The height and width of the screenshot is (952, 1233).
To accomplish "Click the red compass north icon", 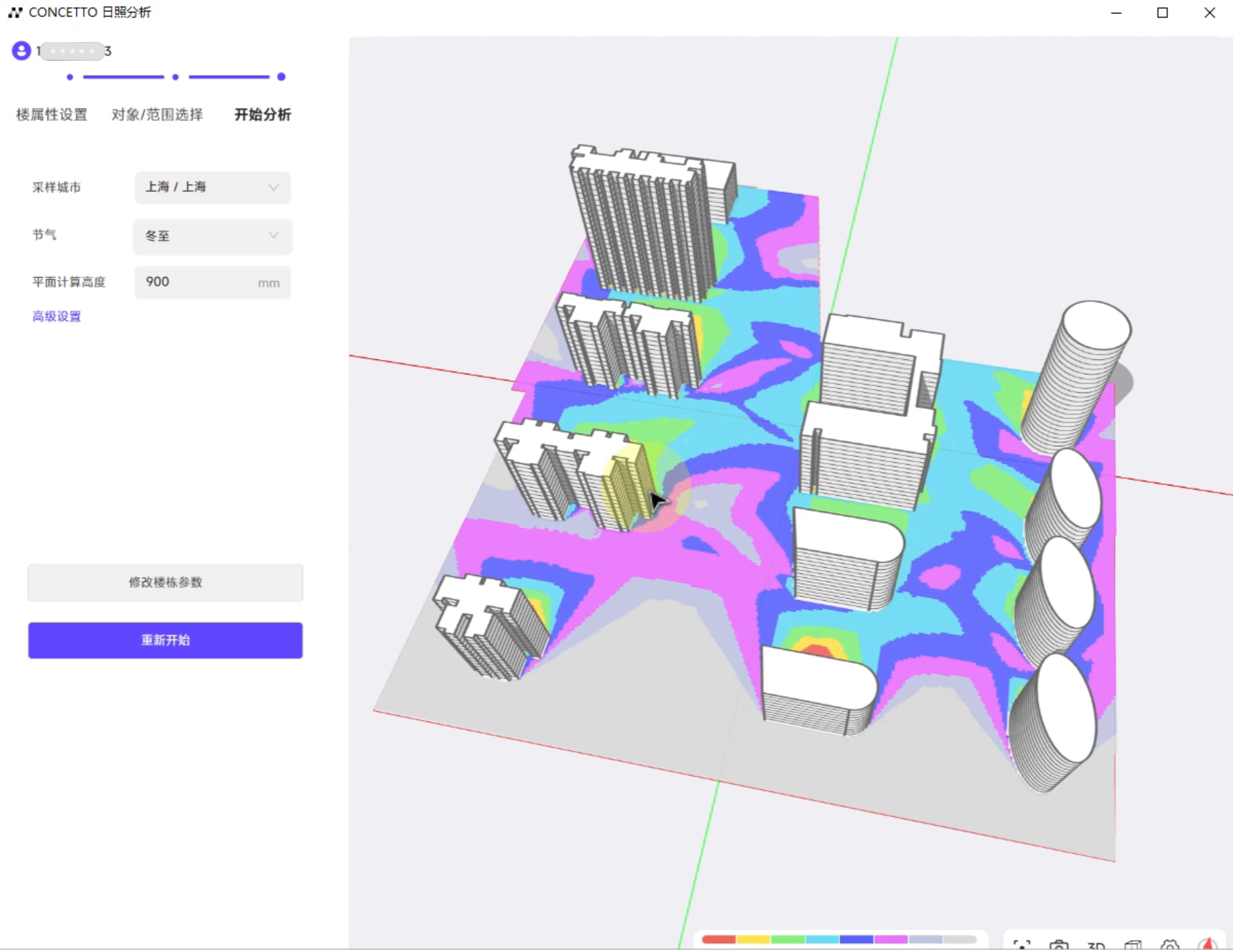I will click(1208, 945).
